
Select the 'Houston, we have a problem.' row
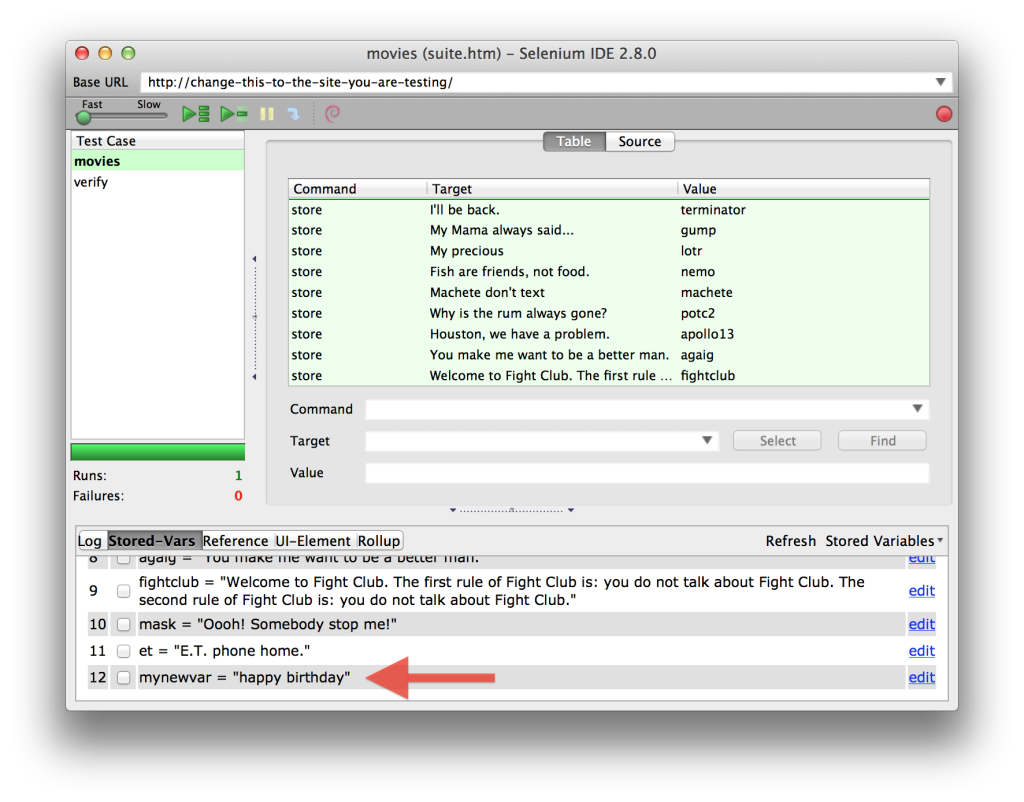click(x=609, y=334)
